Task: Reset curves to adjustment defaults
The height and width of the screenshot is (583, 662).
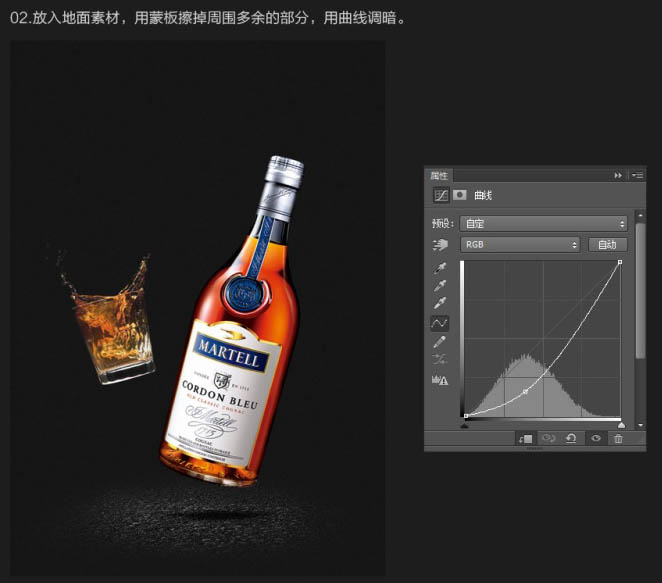Action: (x=571, y=439)
